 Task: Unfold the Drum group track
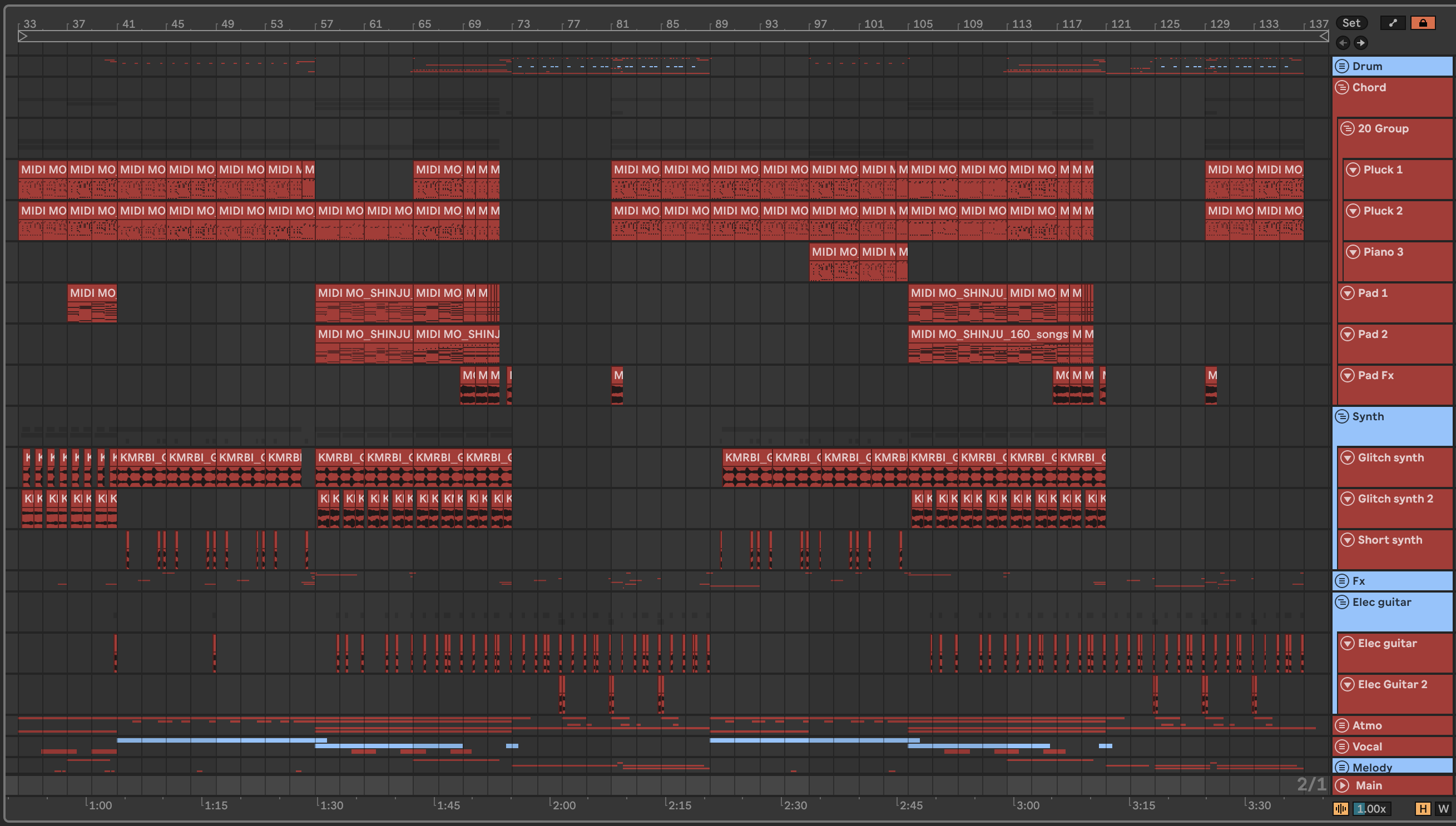pyautogui.click(x=1341, y=66)
